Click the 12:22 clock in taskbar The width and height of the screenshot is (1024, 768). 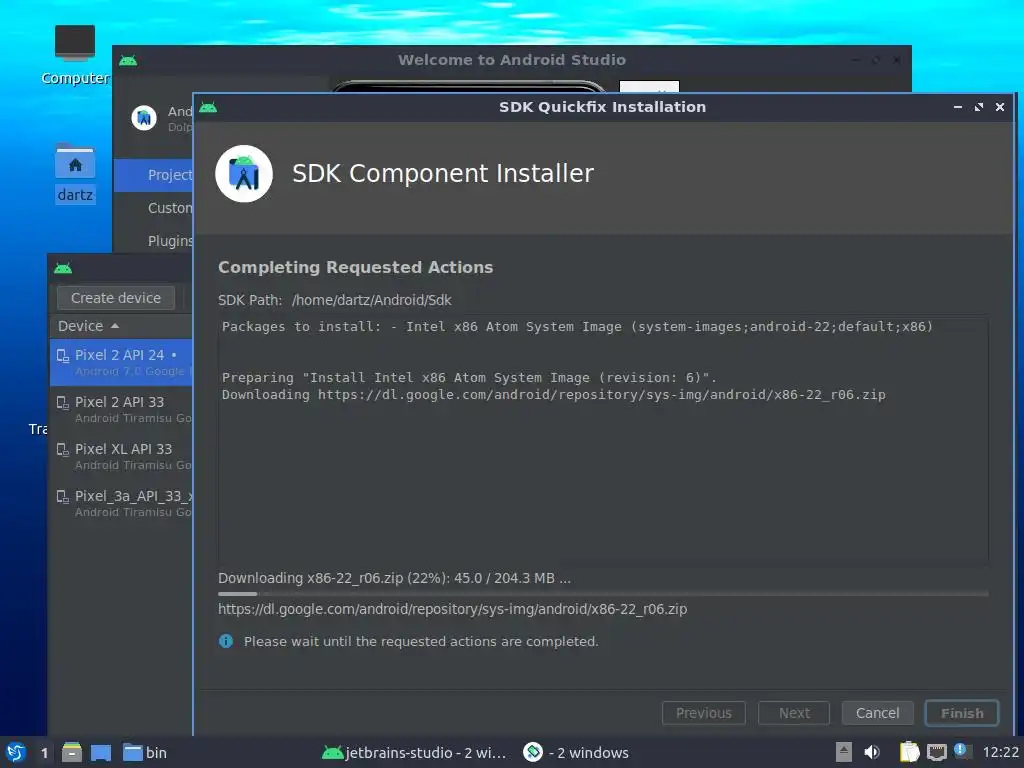point(1000,753)
